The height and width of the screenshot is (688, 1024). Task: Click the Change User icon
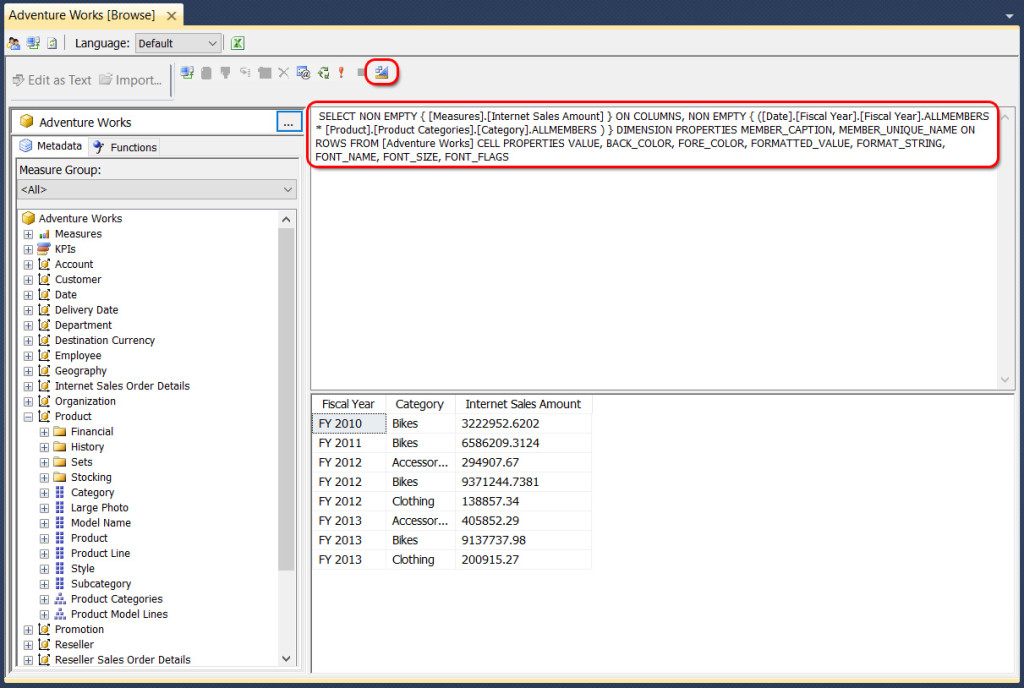pyautogui.click(x=14, y=43)
